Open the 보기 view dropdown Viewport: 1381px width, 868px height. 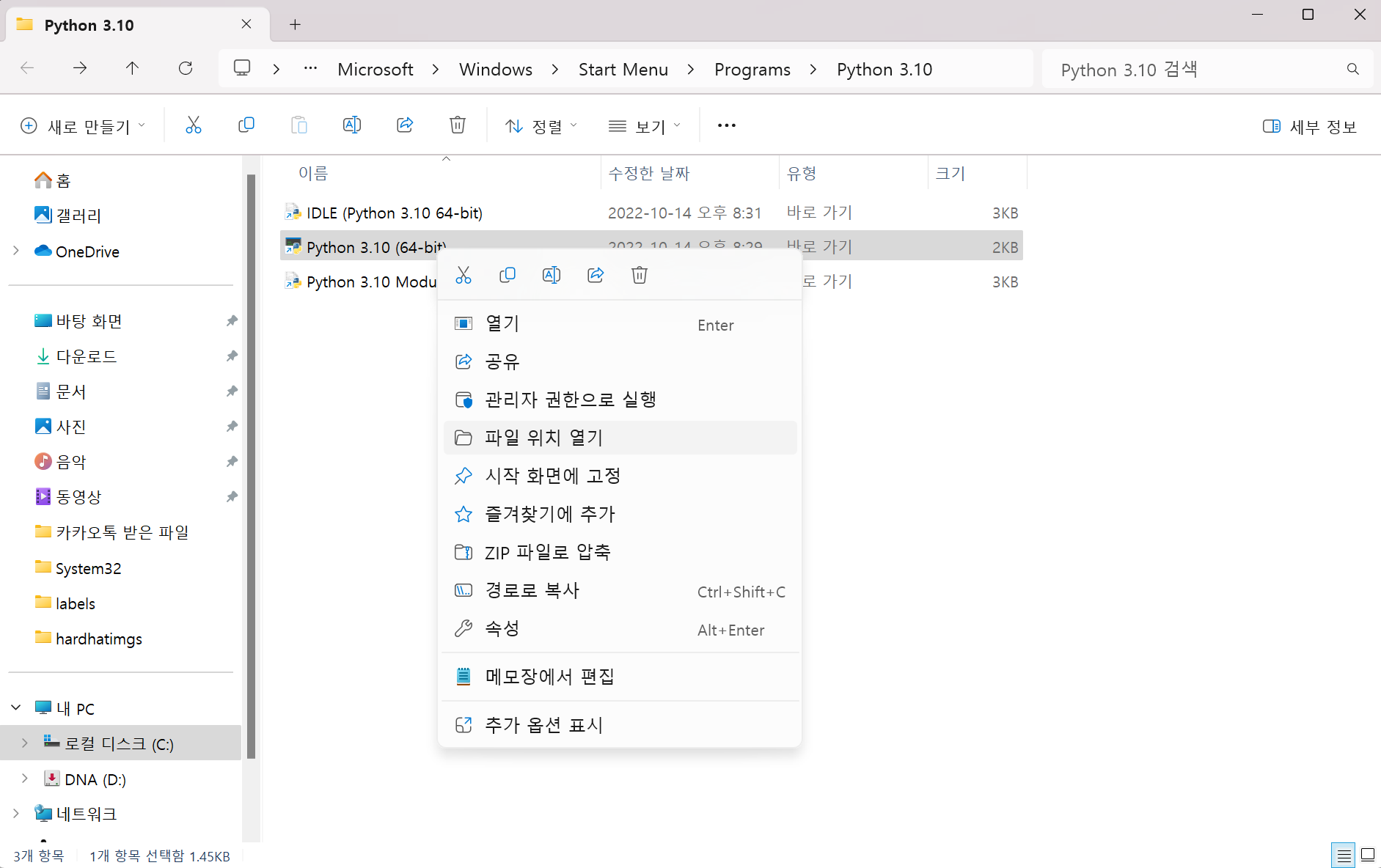pos(645,126)
